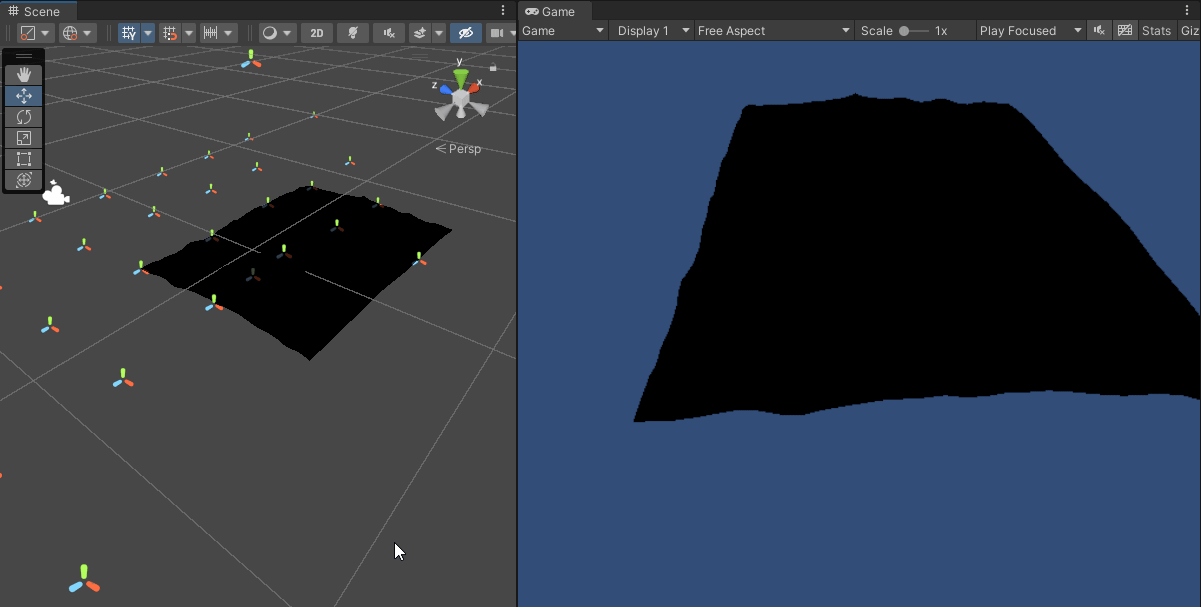Select the Rect Transform tool
The height and width of the screenshot is (607, 1201).
[23, 159]
